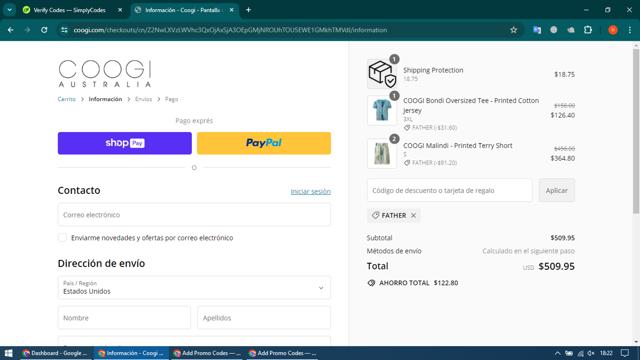
Task: Click the COOGI Bondi Oversized Tee thumbnail
Action: [382, 110]
